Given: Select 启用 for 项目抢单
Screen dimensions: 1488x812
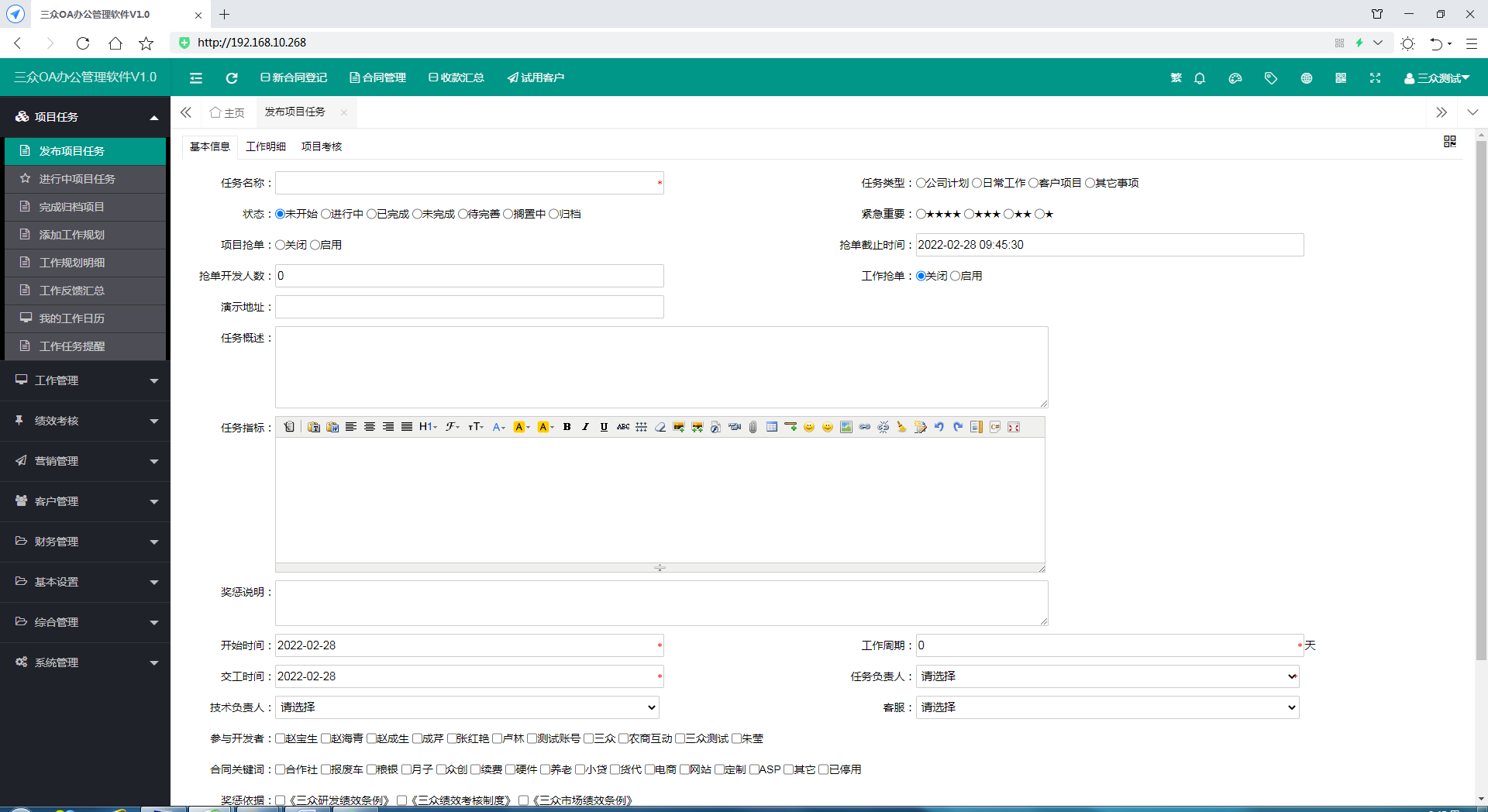Looking at the screenshot, I should point(315,245).
